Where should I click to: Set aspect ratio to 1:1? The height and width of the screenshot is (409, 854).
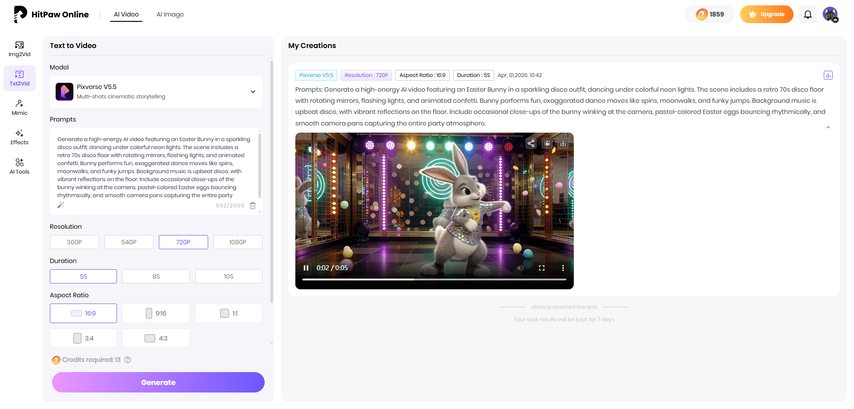pos(229,313)
